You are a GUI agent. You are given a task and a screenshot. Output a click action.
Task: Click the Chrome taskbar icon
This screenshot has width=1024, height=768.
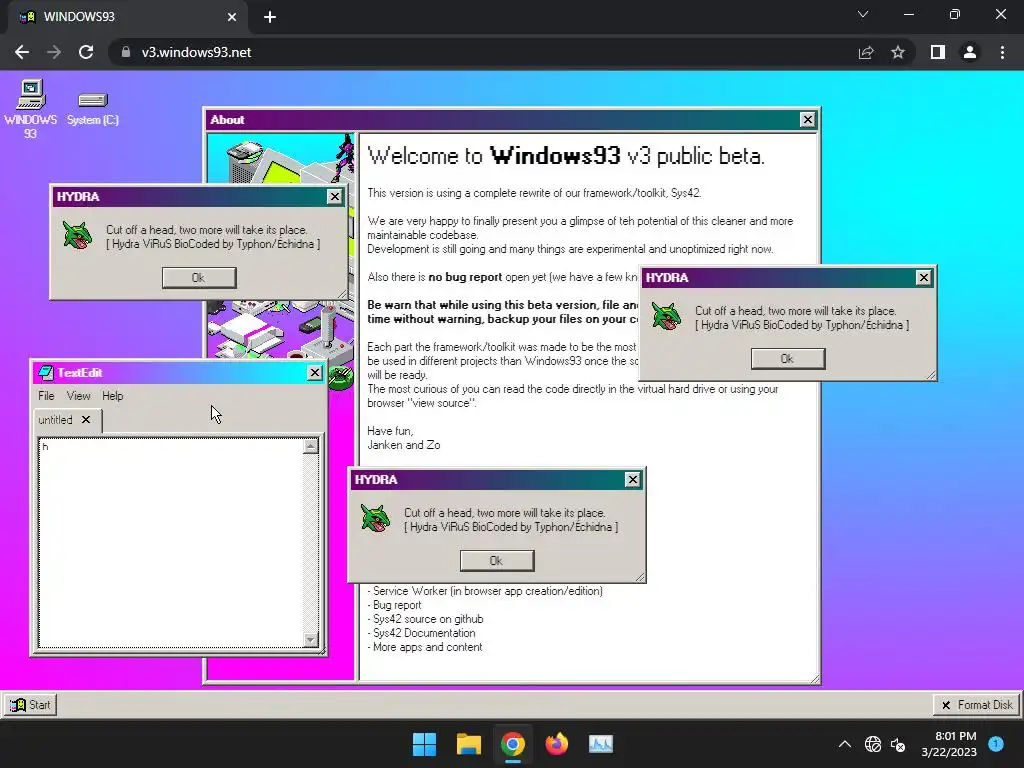[x=513, y=744]
